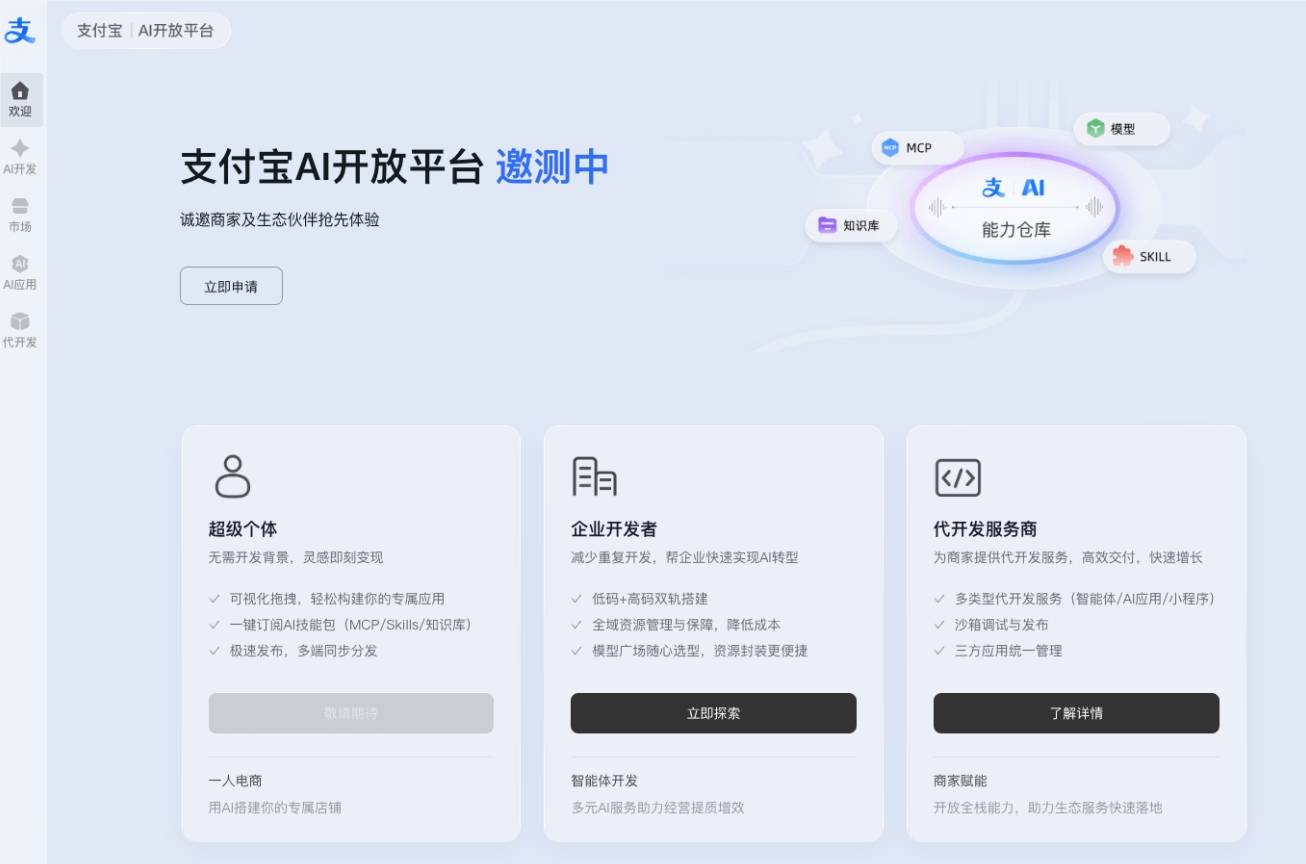Open the 一人电商 link
Screen dimensions: 1306x864
[x=235, y=780]
